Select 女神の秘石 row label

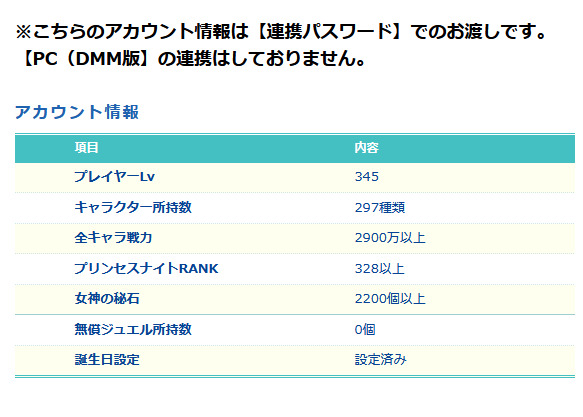click(x=107, y=298)
